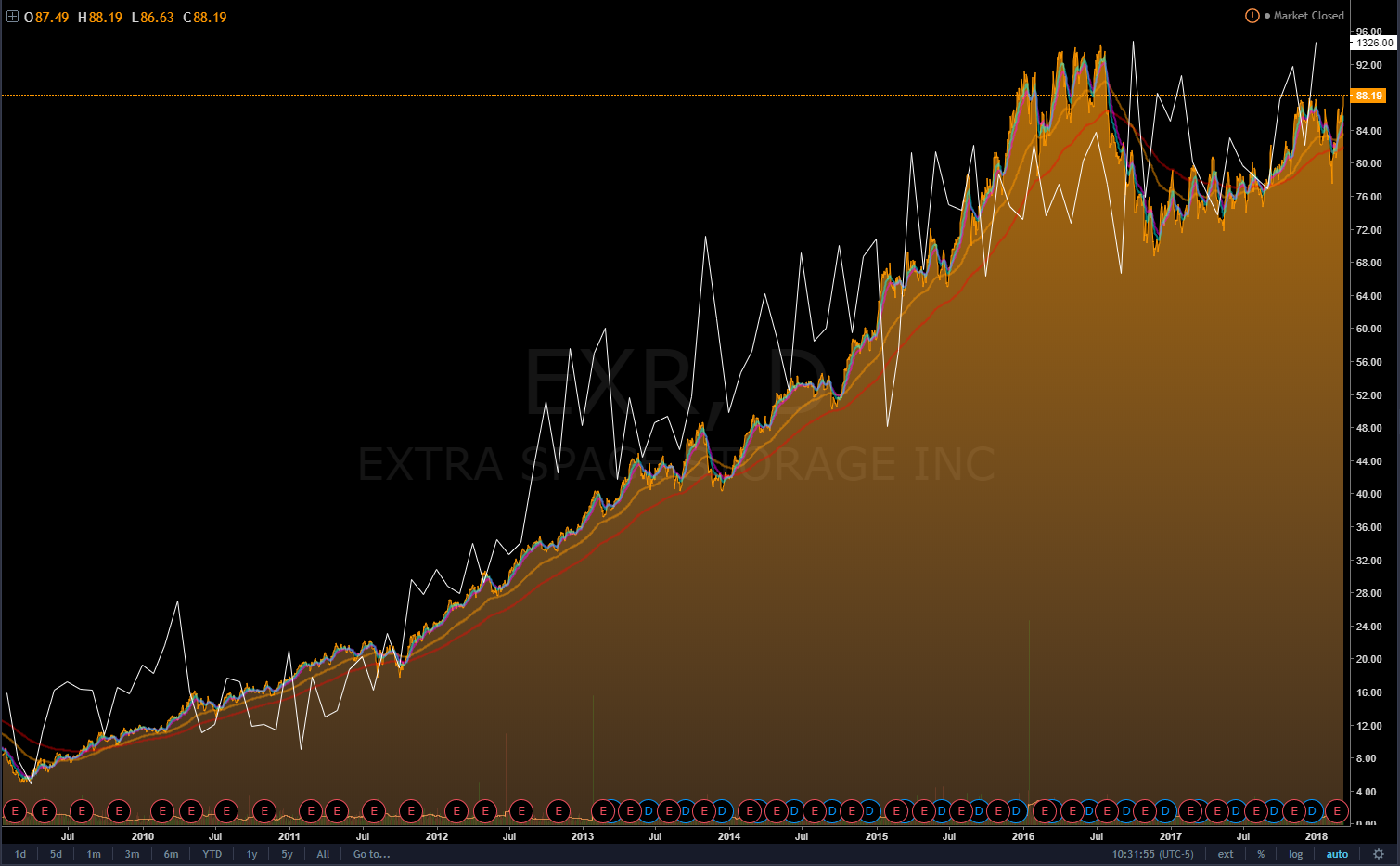The width and height of the screenshot is (1400, 866).
Task: Click the leftmost earnings E marker
Action: pos(15,811)
